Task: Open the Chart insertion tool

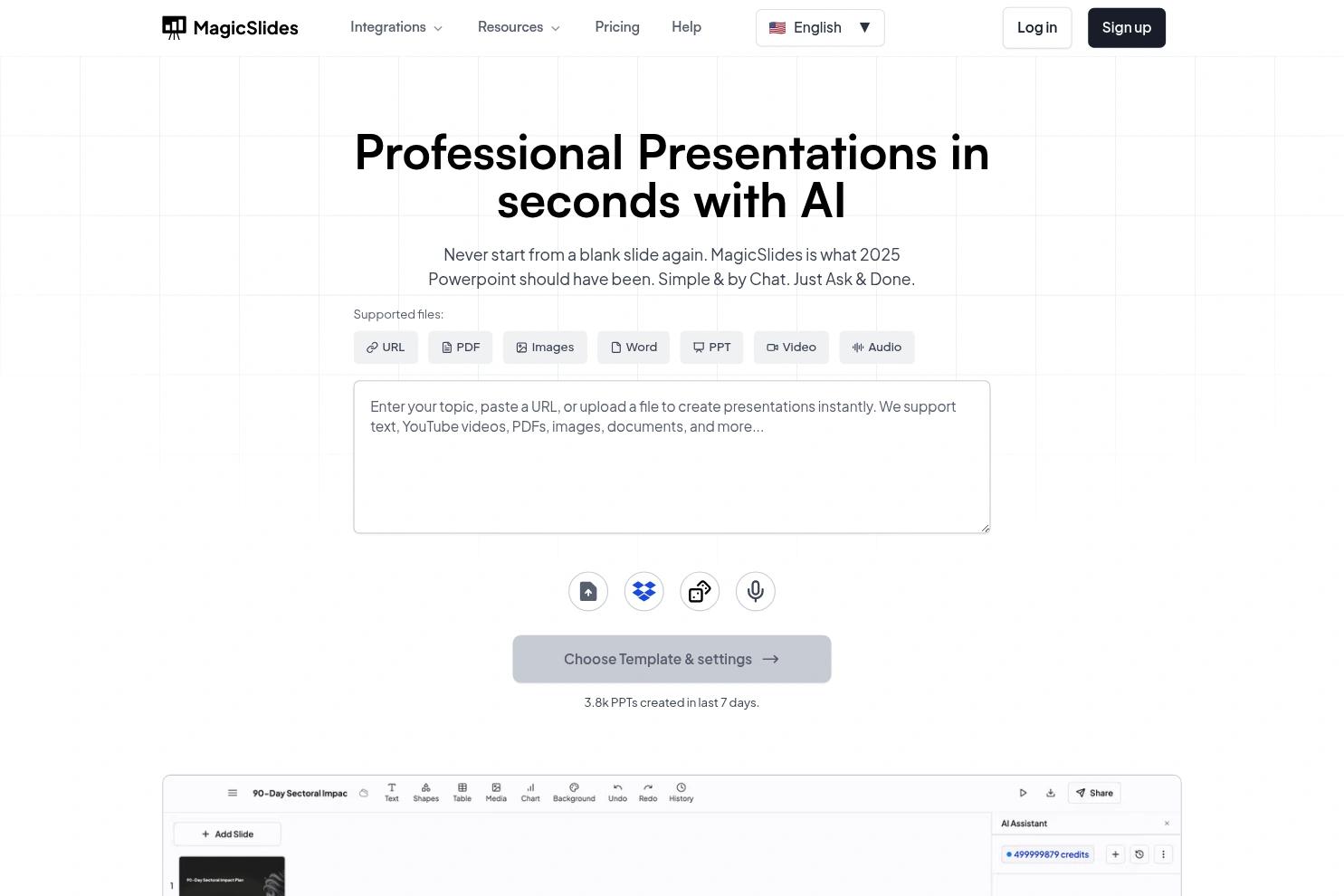Action: [x=530, y=792]
